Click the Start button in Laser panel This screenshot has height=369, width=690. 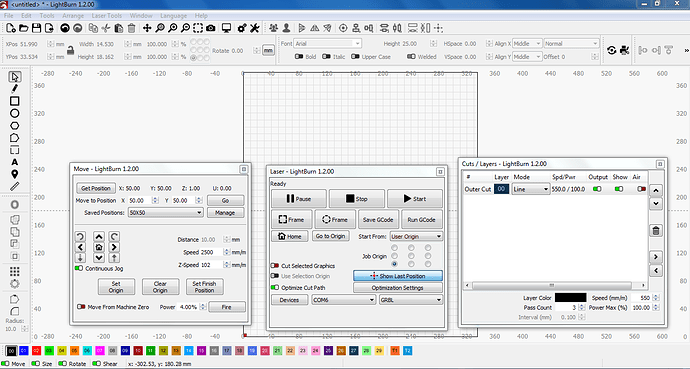[415, 199]
